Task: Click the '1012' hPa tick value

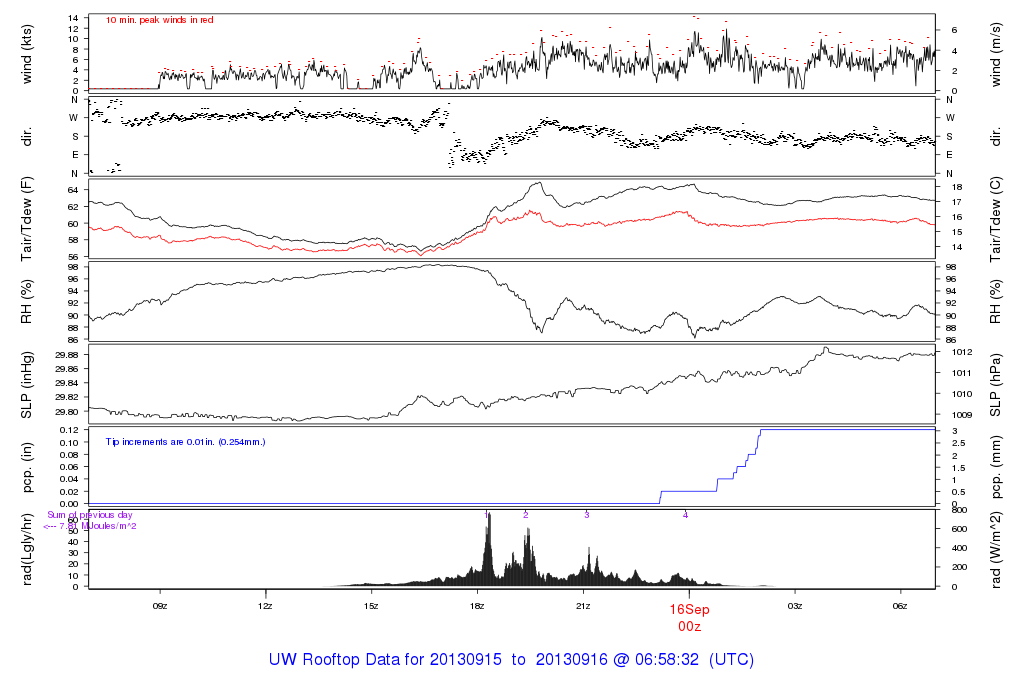Action: click(963, 353)
